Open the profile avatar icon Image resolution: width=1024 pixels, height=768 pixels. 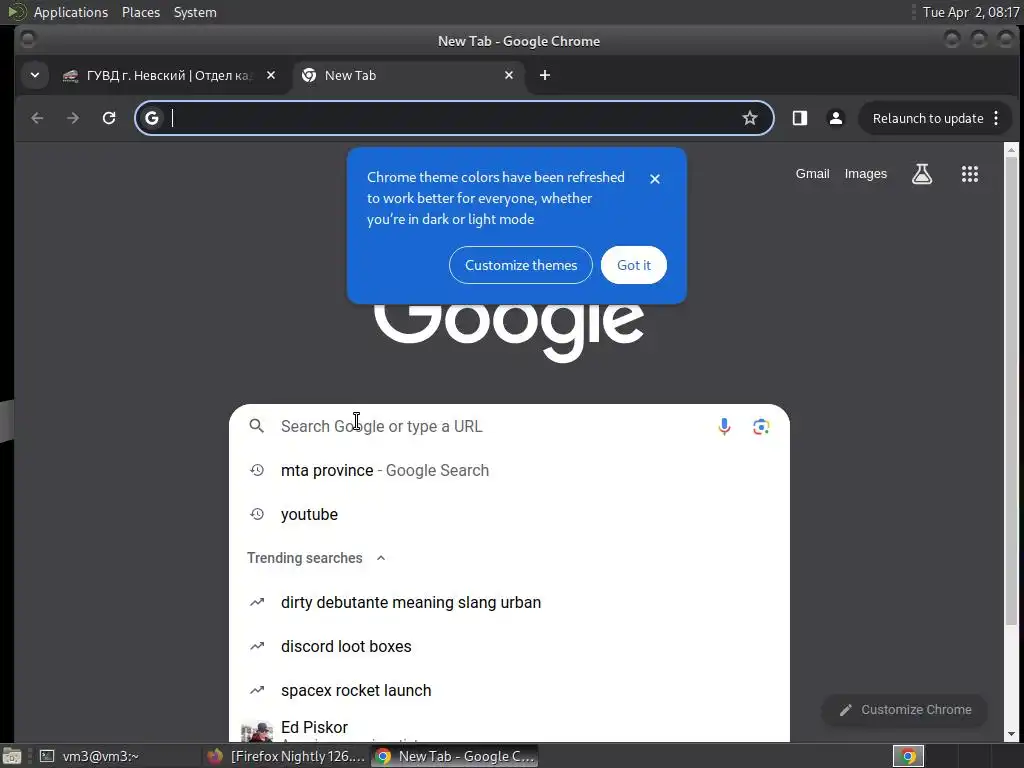coord(835,118)
